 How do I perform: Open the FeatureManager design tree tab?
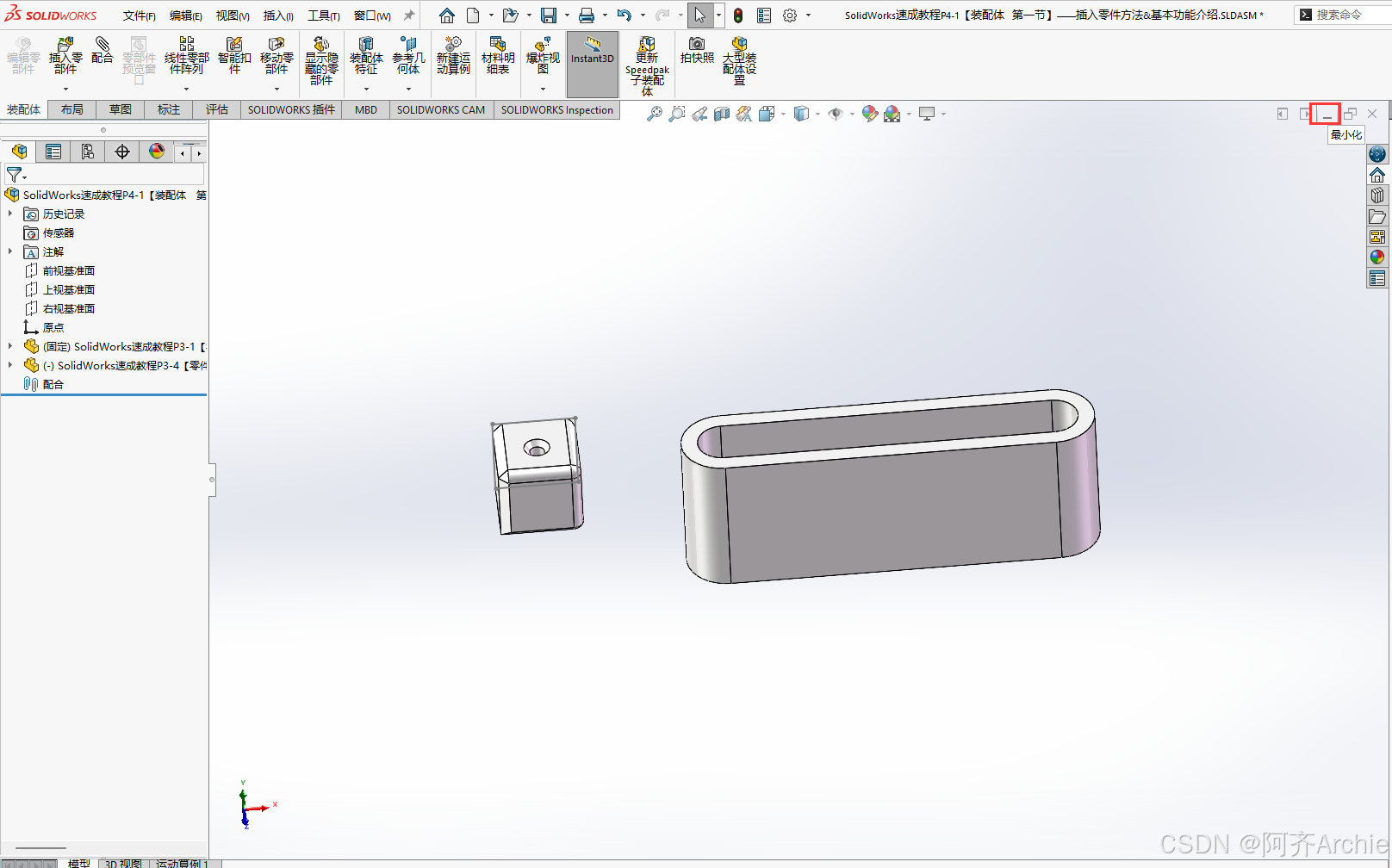[x=19, y=152]
